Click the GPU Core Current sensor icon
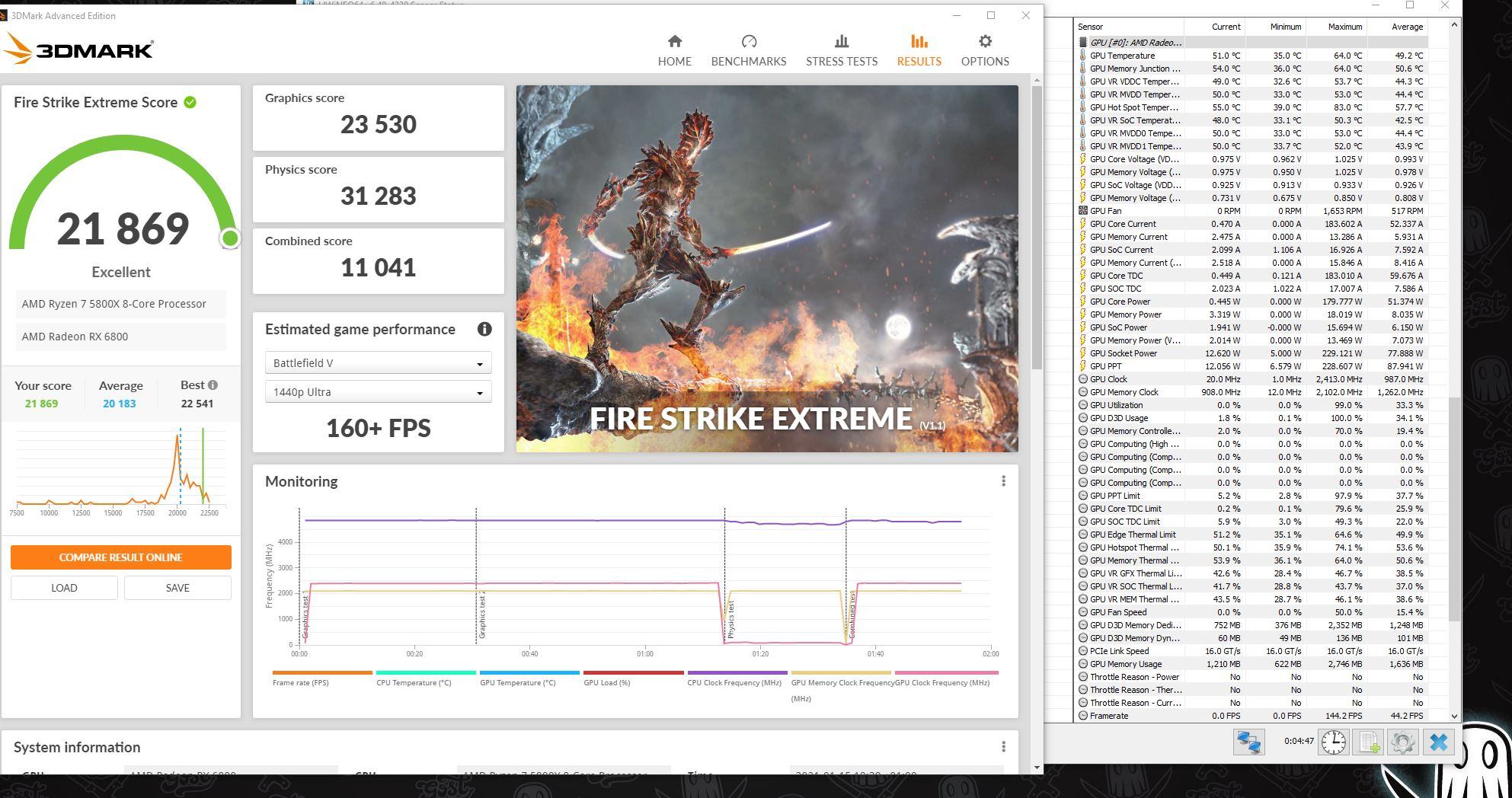1512x798 pixels. click(x=1082, y=224)
